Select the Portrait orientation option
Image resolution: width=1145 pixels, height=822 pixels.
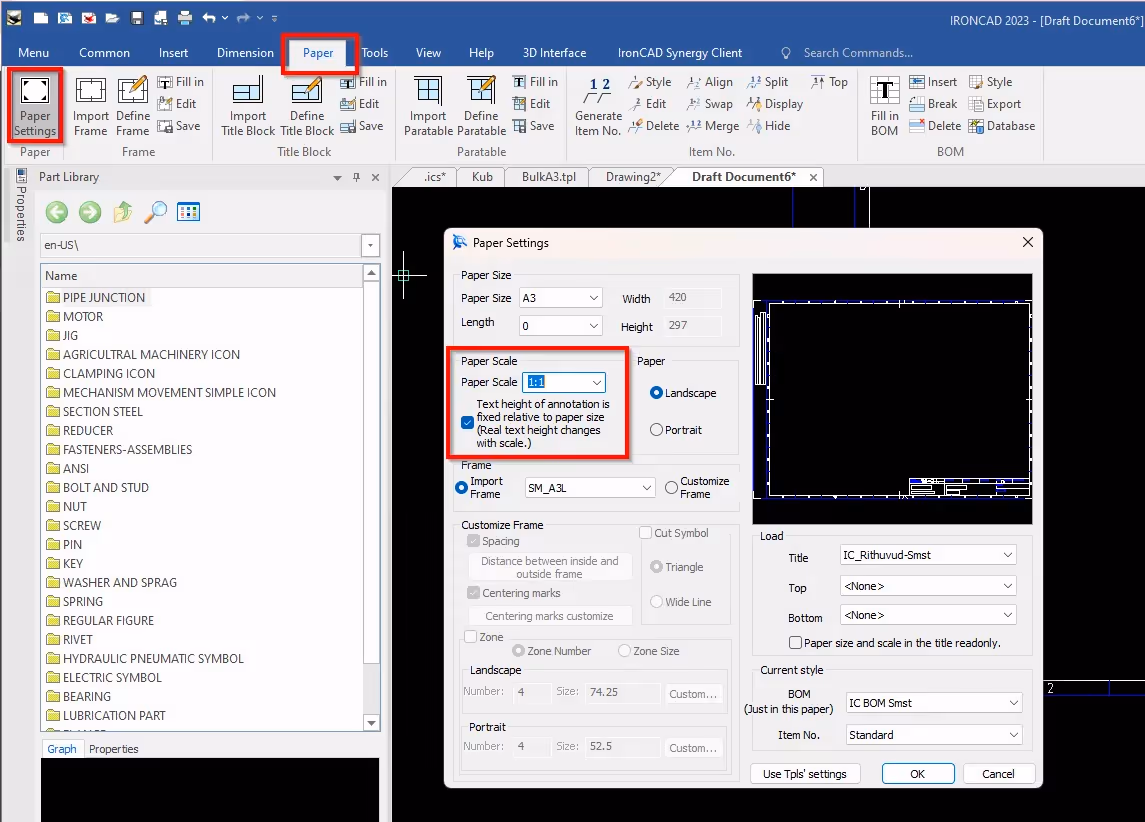tap(657, 430)
